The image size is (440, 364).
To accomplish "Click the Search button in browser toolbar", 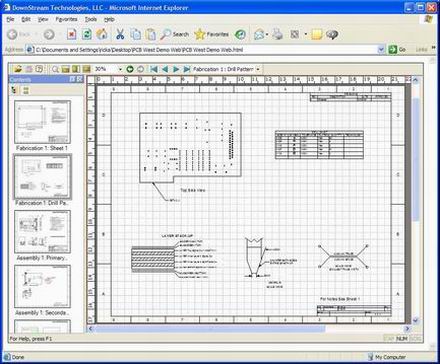I will (x=175, y=34).
